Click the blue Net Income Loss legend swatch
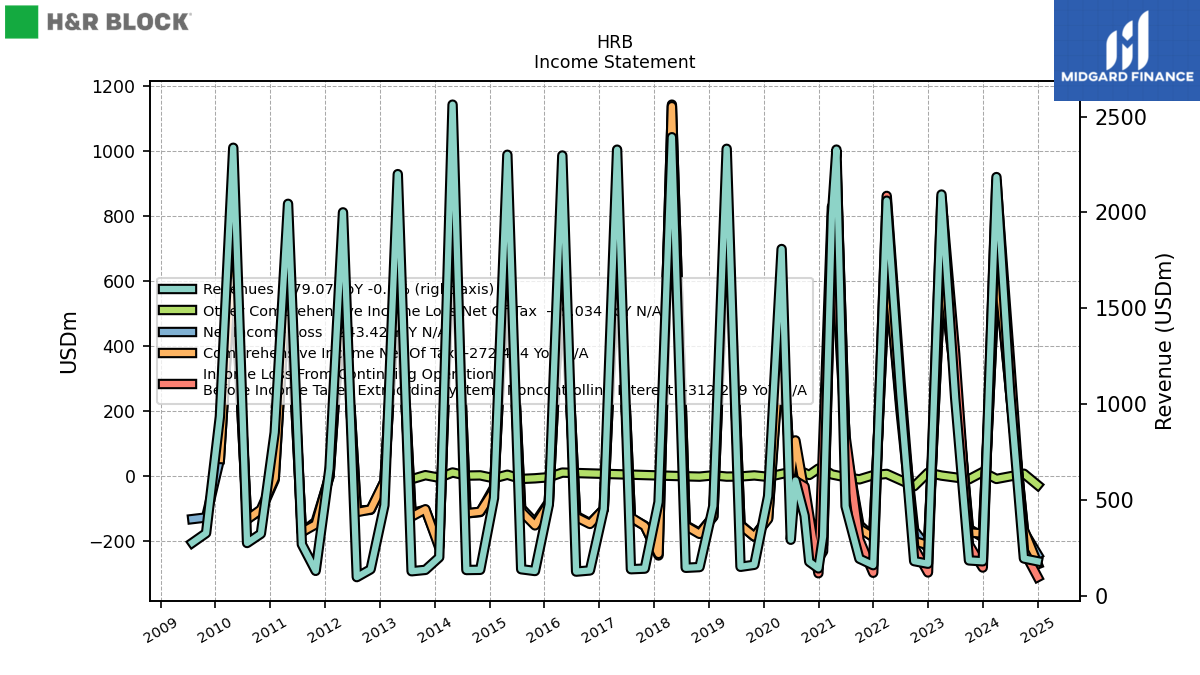Screen dimensions: 1200x675 [177, 332]
